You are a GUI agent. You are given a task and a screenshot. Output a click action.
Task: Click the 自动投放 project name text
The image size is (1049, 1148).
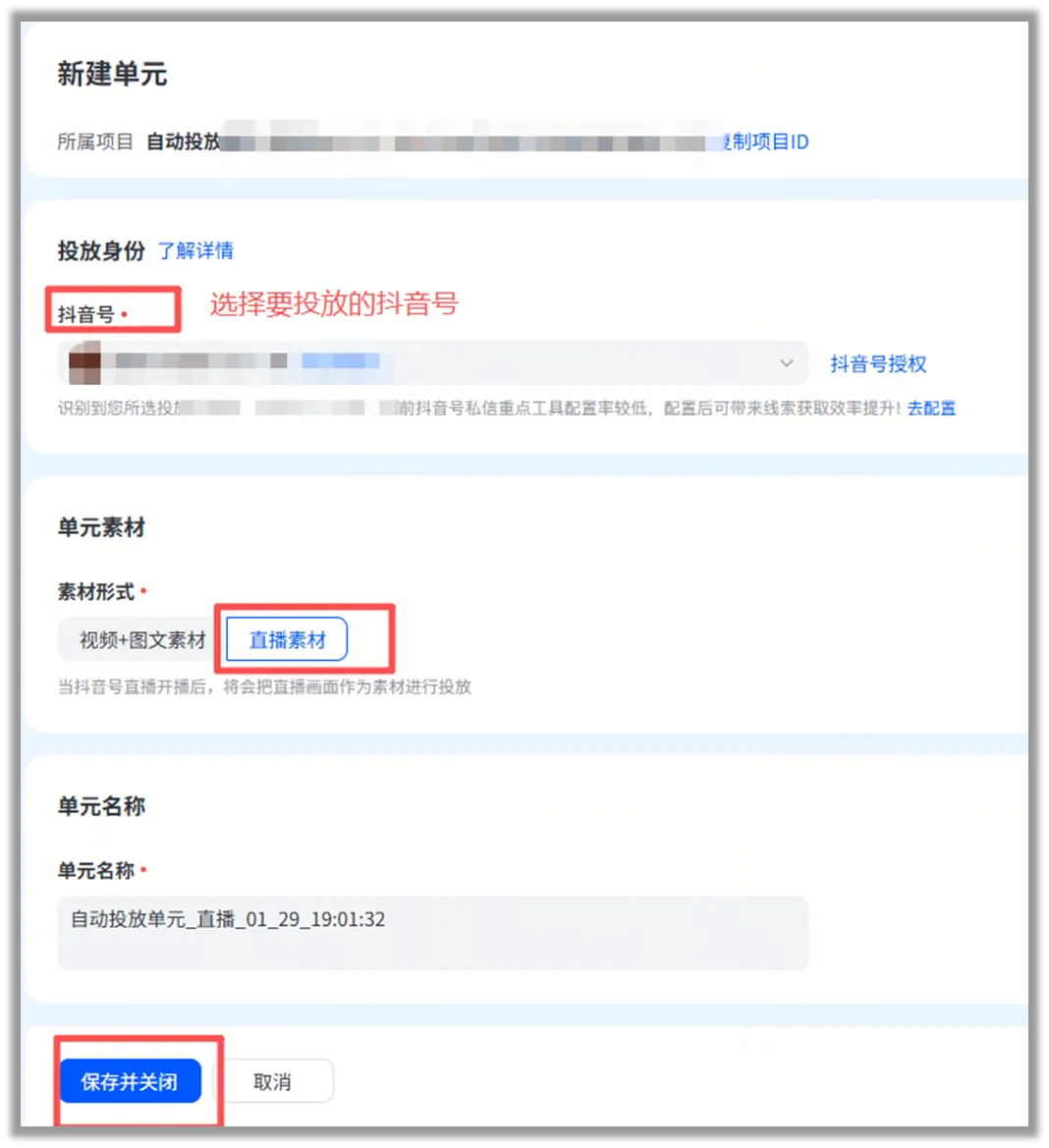[x=183, y=141]
